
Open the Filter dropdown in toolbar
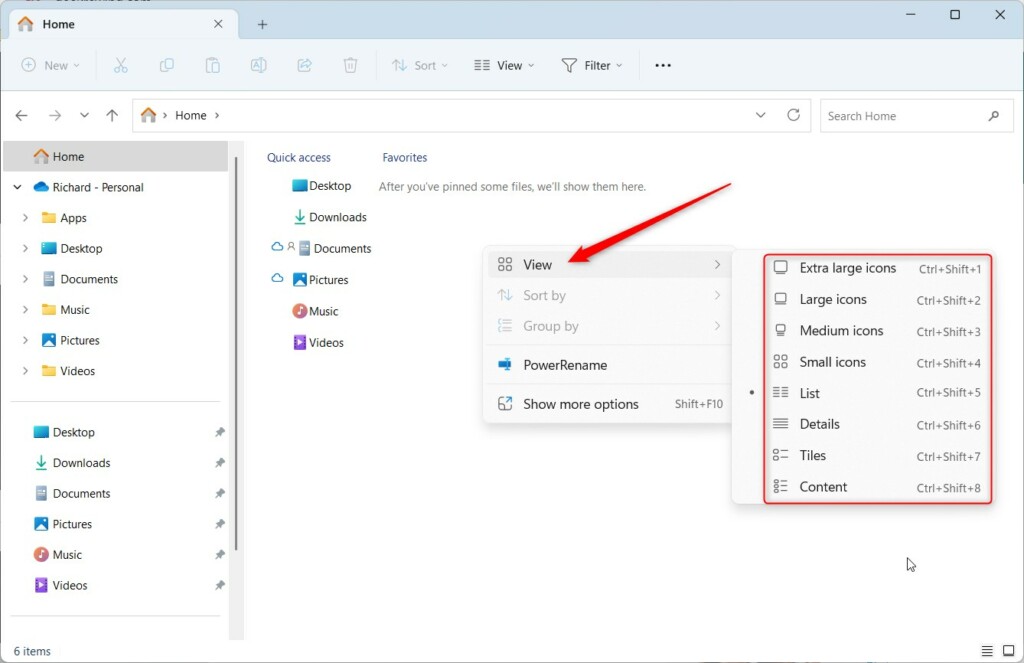click(592, 65)
